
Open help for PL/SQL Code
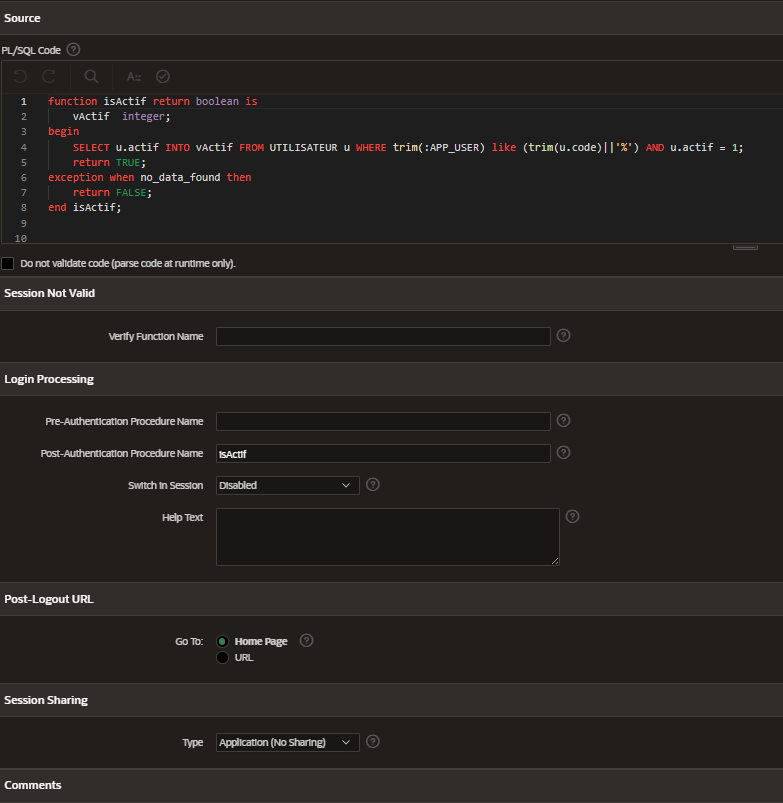(x=73, y=50)
